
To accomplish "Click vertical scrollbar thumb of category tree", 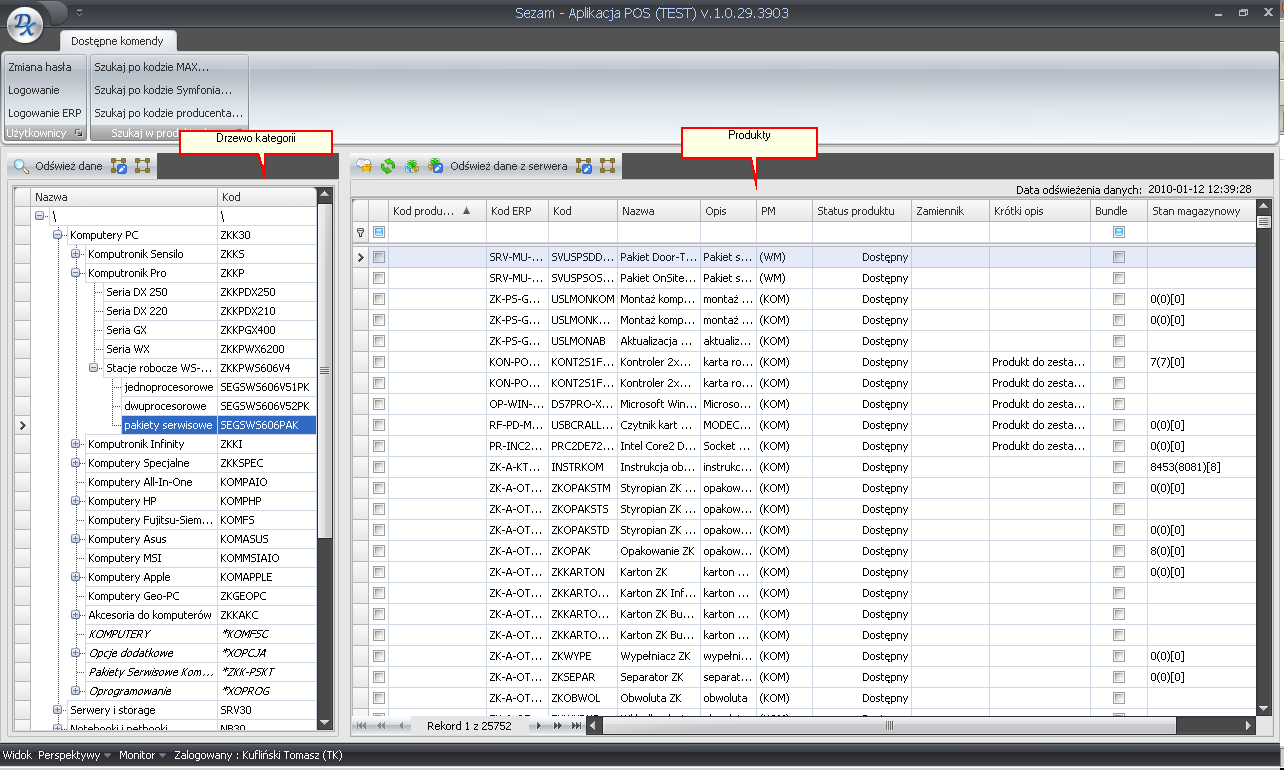I will (x=324, y=370).
